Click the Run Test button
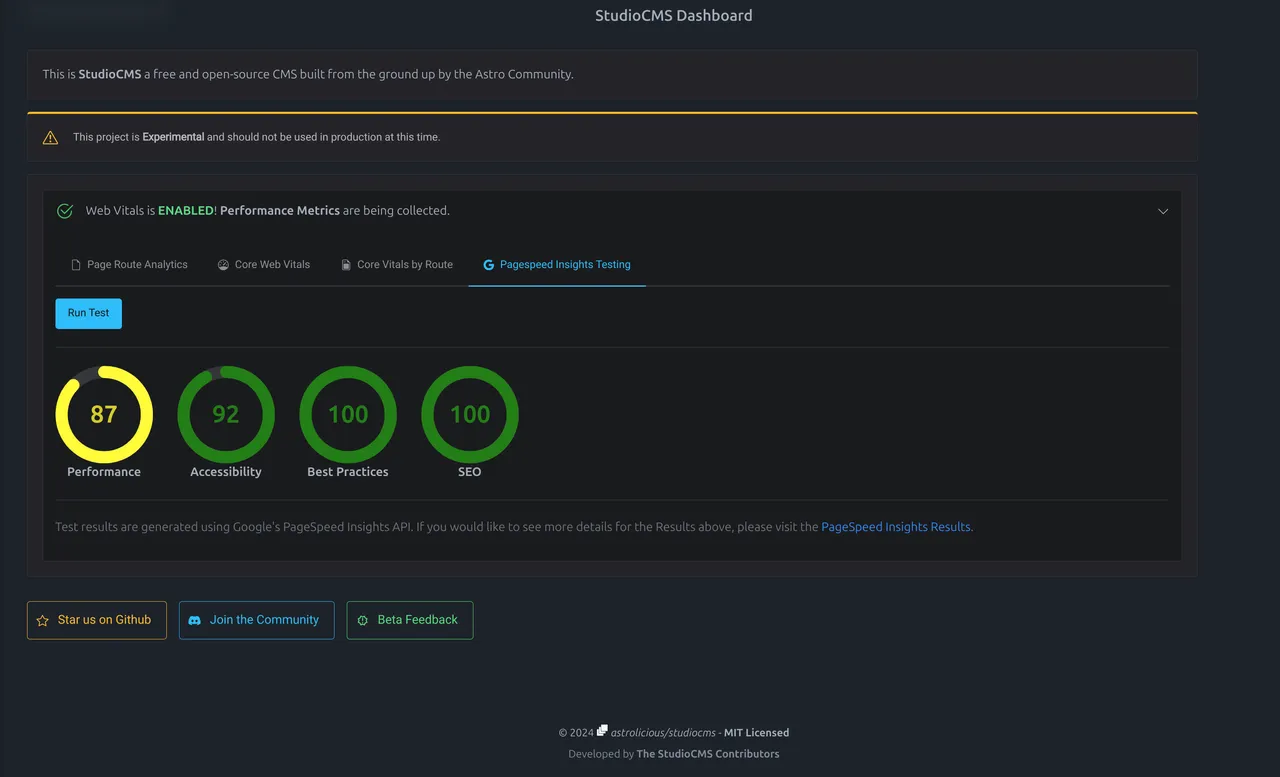This screenshot has width=1280, height=777. [x=89, y=313]
